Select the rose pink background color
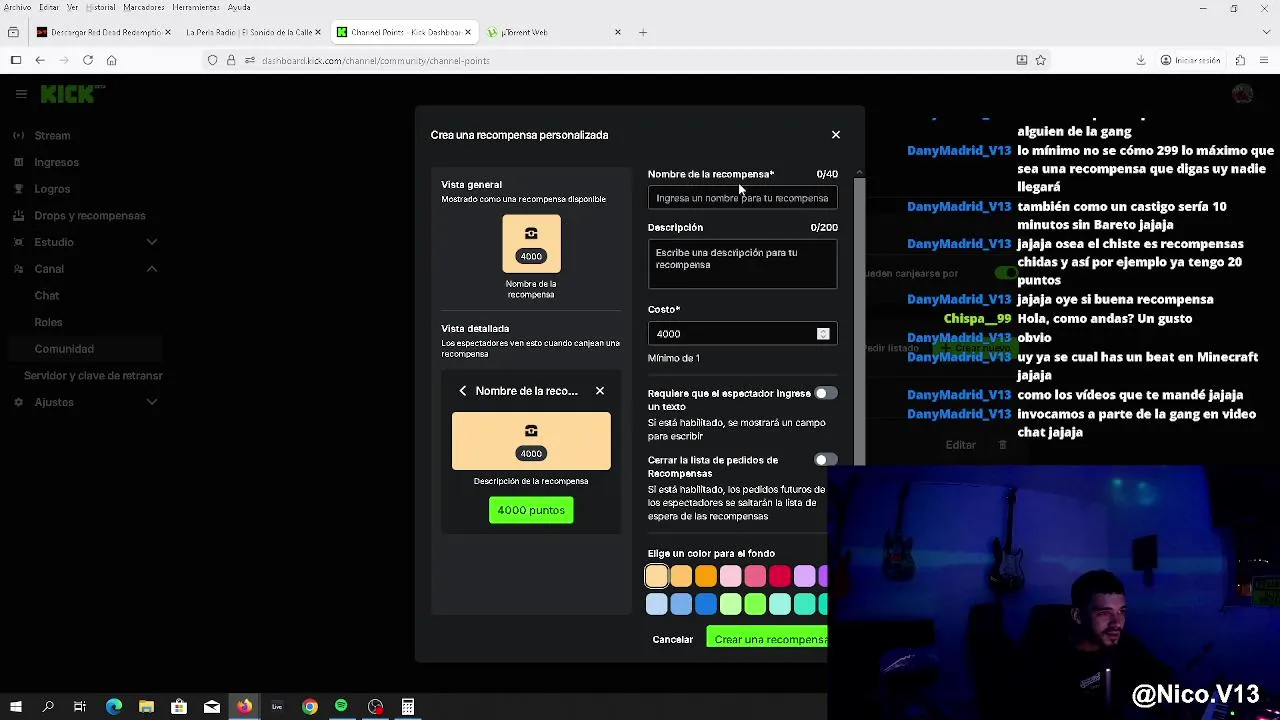The image size is (1280, 720). (755, 576)
